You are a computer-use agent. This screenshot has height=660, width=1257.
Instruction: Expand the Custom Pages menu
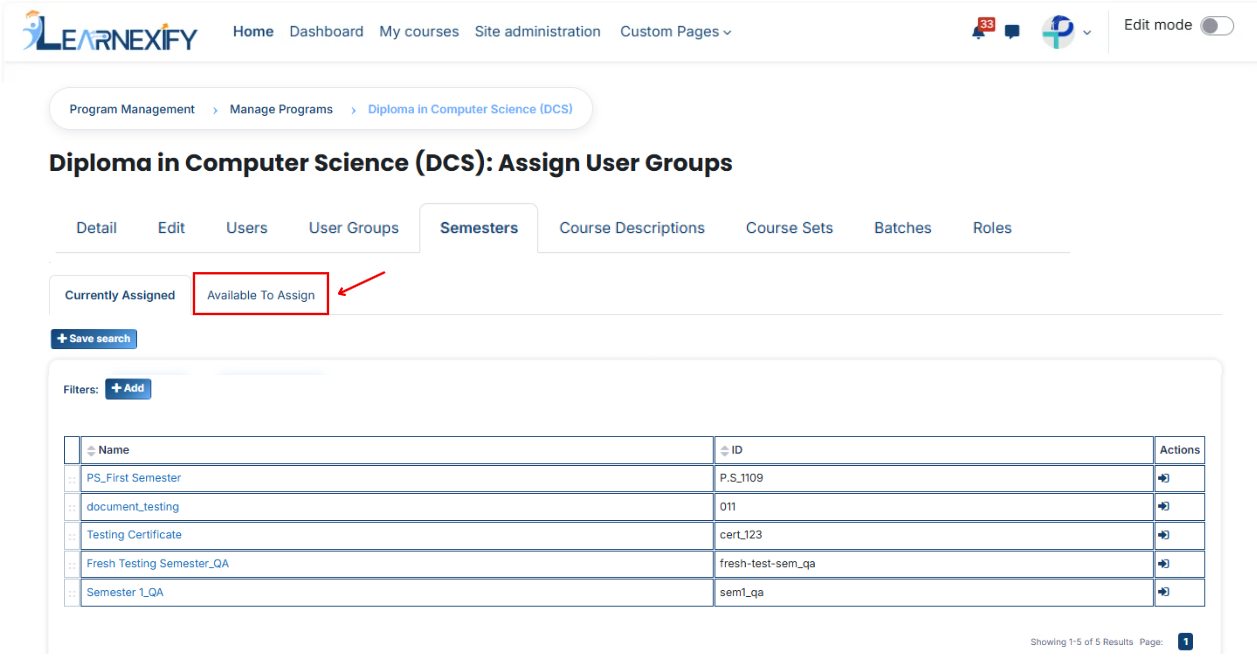(x=676, y=32)
